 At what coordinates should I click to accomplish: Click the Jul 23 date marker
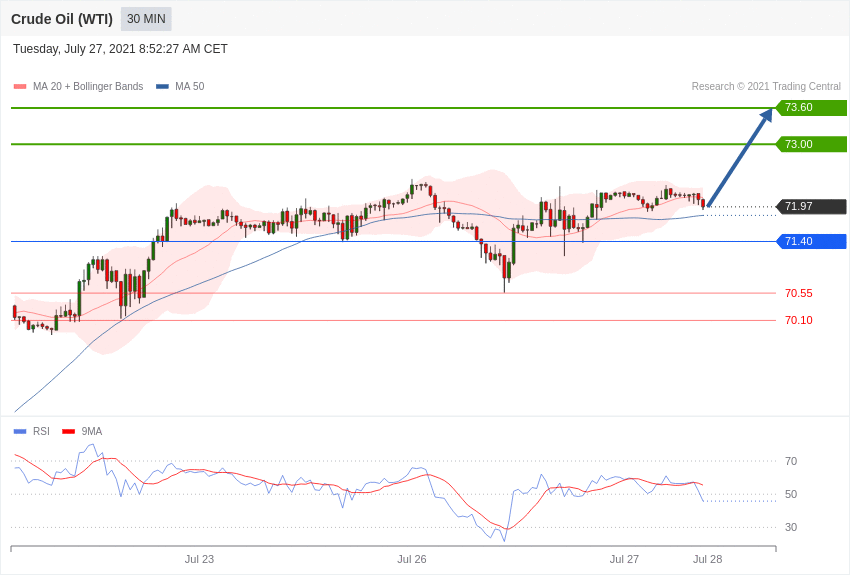coord(199,559)
